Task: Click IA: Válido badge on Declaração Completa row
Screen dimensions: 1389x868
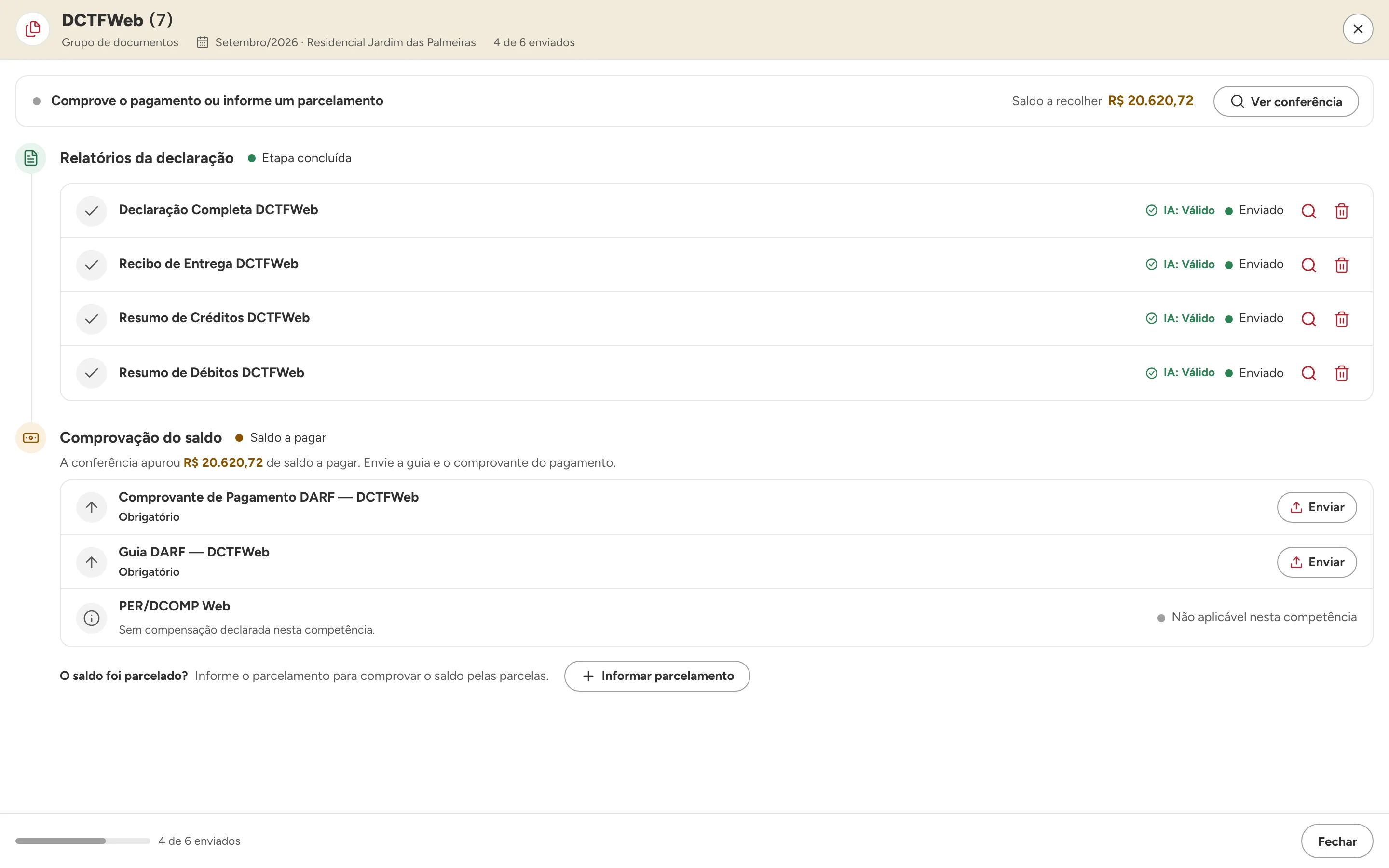Action: (x=1180, y=210)
